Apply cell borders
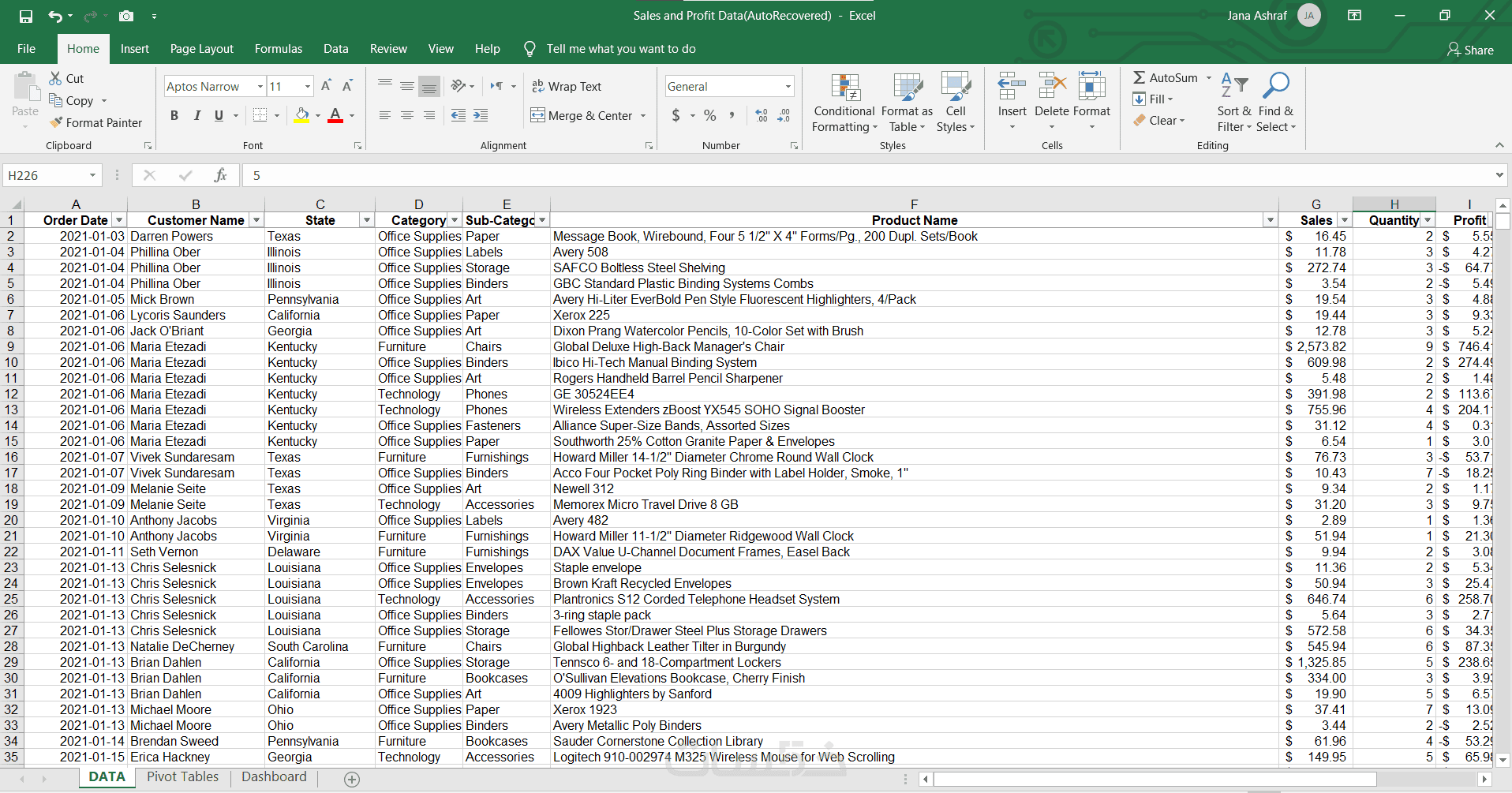 point(260,116)
